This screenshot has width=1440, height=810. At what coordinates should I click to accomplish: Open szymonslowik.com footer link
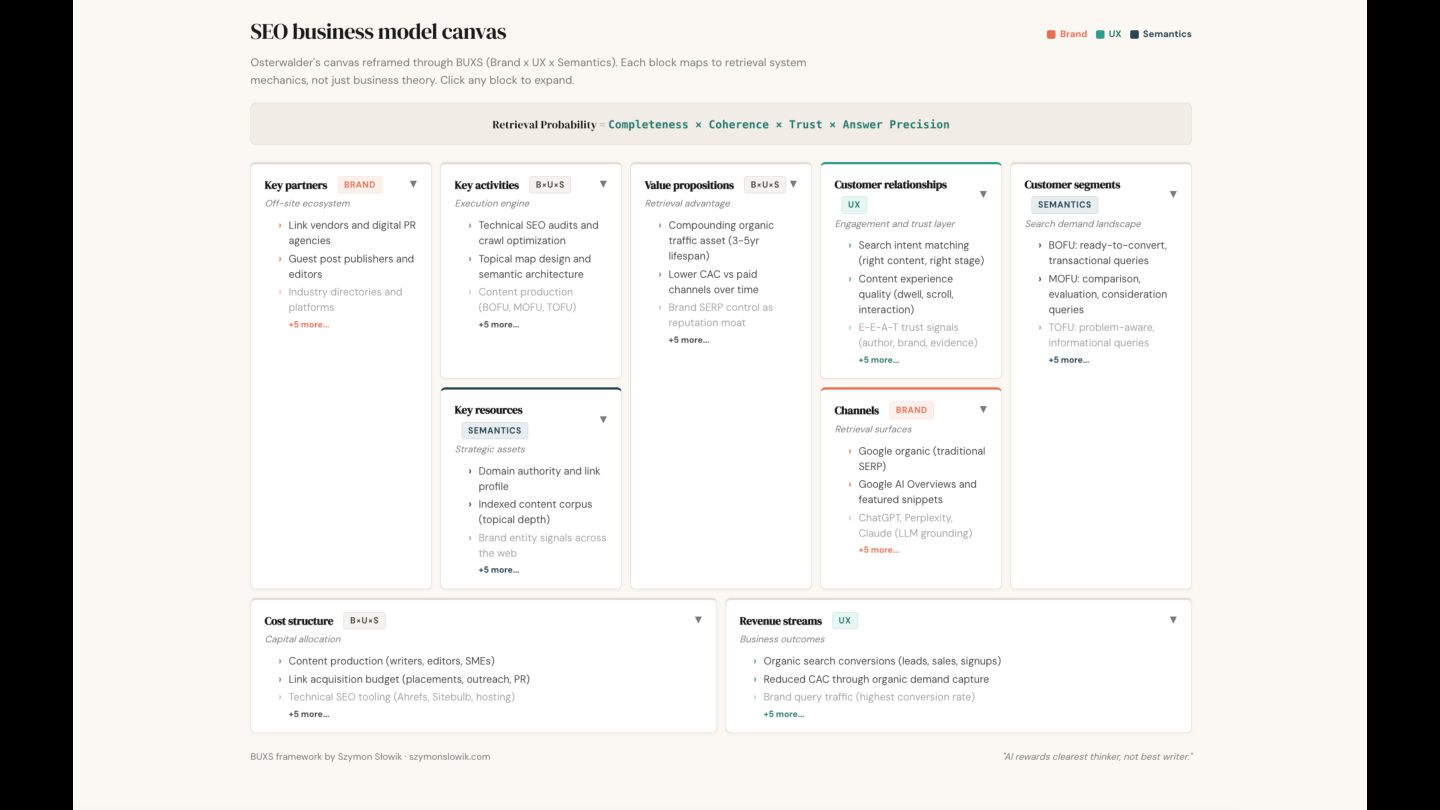point(449,757)
